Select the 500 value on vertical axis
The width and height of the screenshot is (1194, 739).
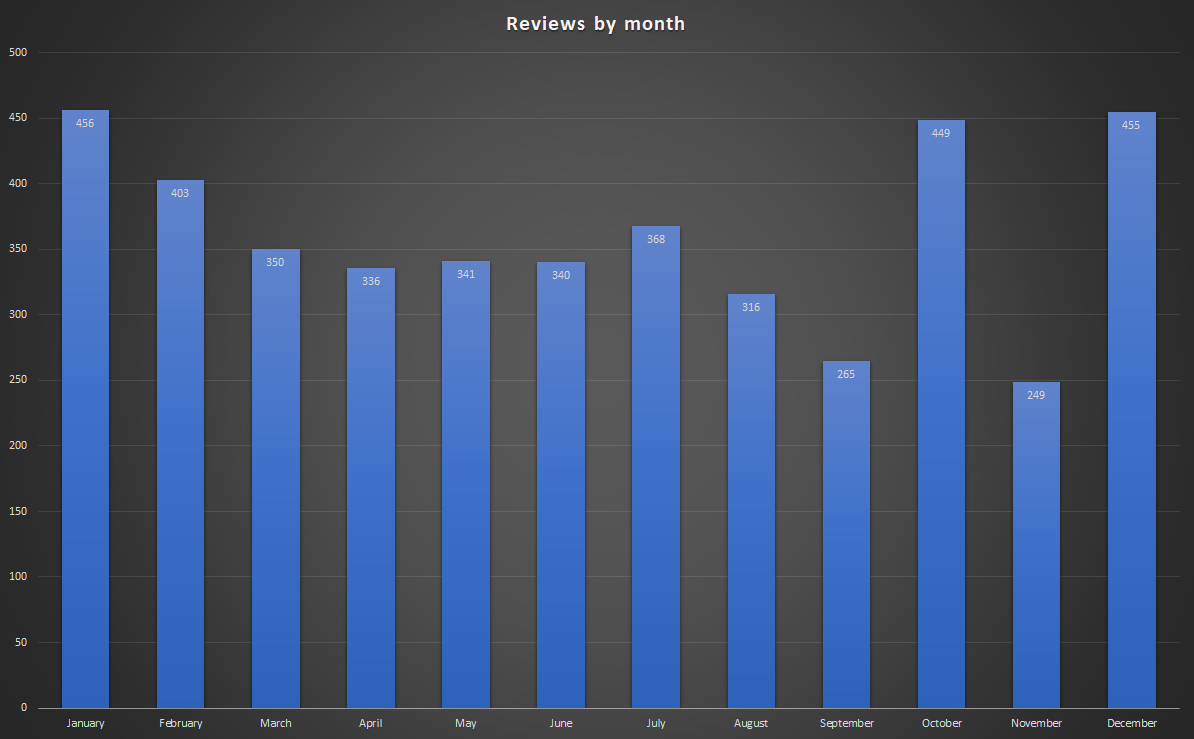click(x=17, y=52)
